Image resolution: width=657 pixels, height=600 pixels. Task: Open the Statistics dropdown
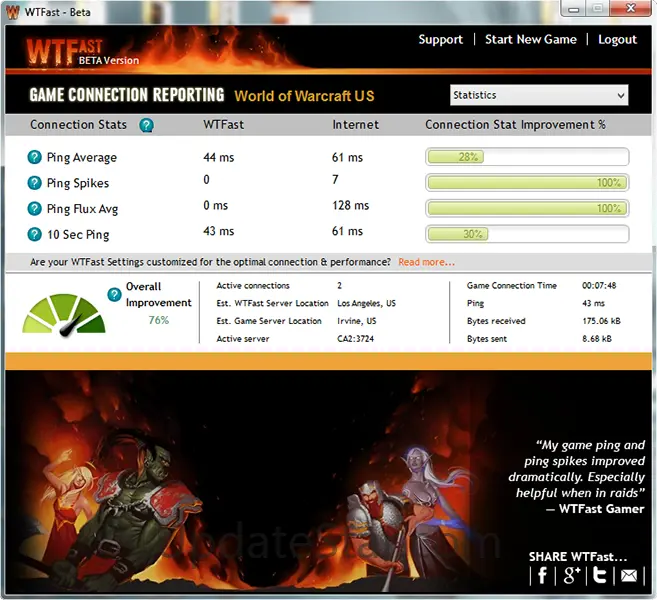(x=539, y=95)
